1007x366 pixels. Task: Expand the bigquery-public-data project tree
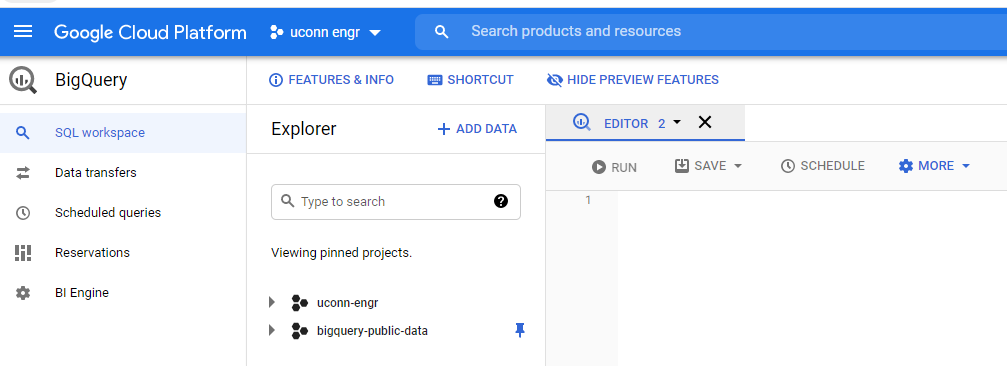click(272, 331)
